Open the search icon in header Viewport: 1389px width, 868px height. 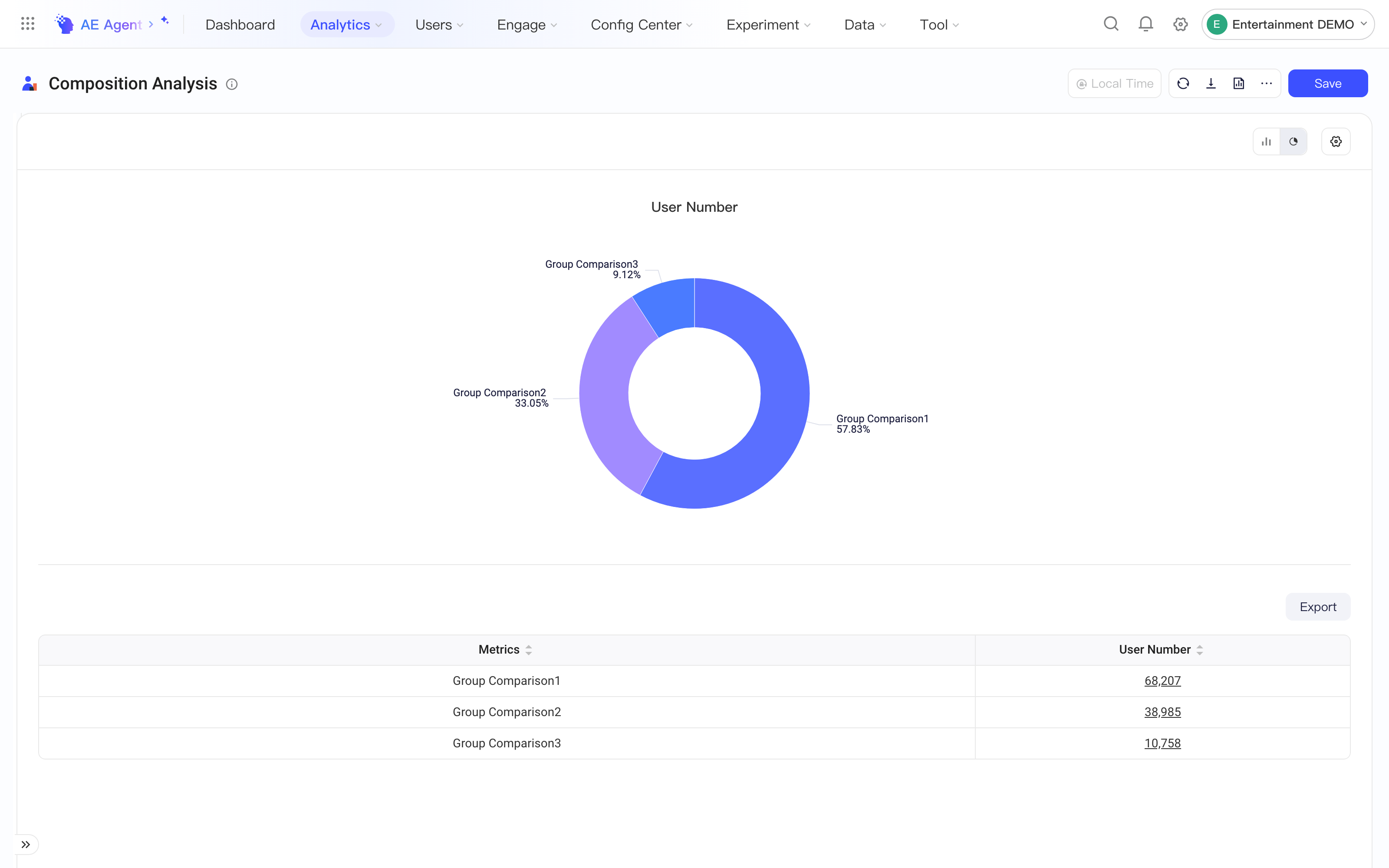pyautogui.click(x=1111, y=24)
